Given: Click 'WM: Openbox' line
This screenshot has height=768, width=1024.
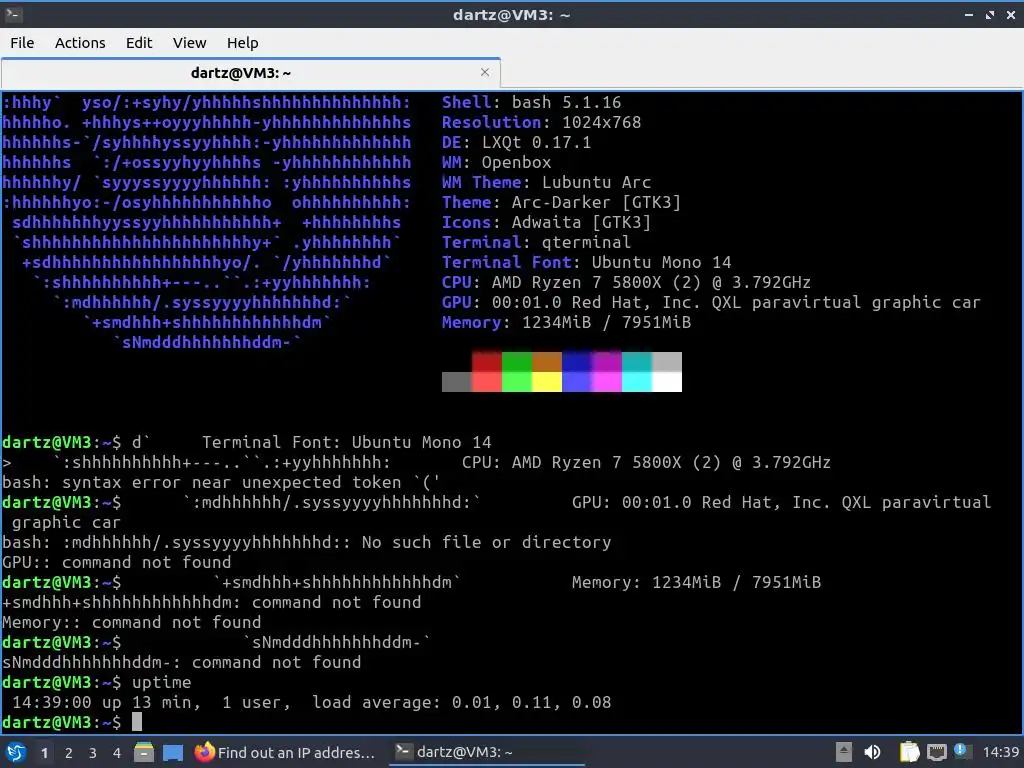Looking at the screenshot, I should [x=496, y=162].
